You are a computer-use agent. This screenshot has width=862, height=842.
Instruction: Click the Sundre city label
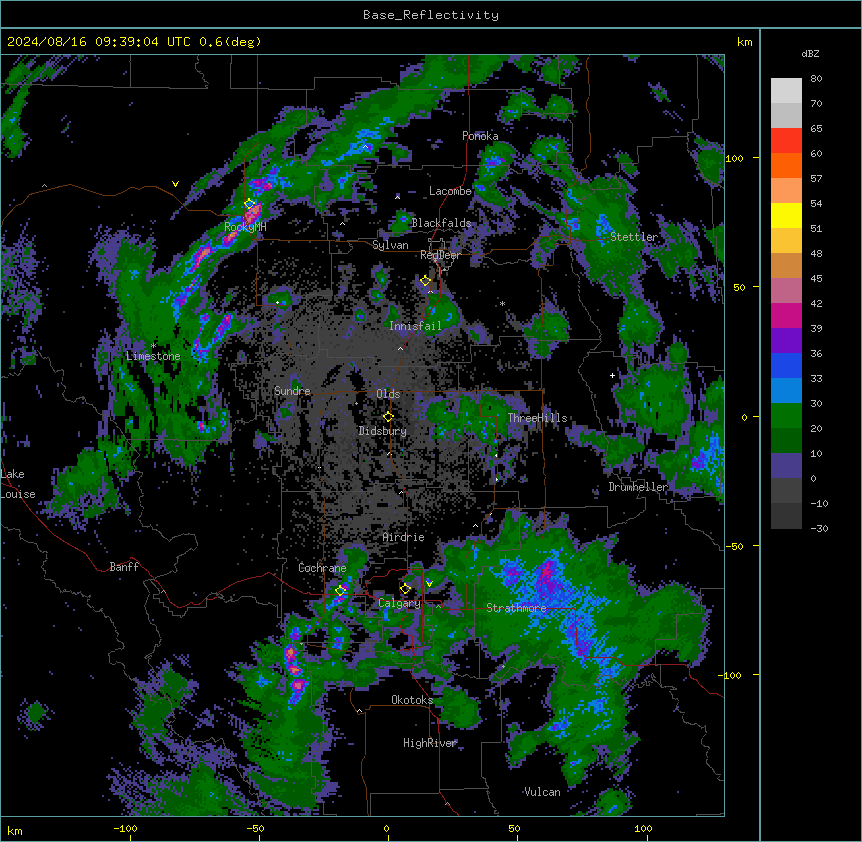tap(292, 391)
